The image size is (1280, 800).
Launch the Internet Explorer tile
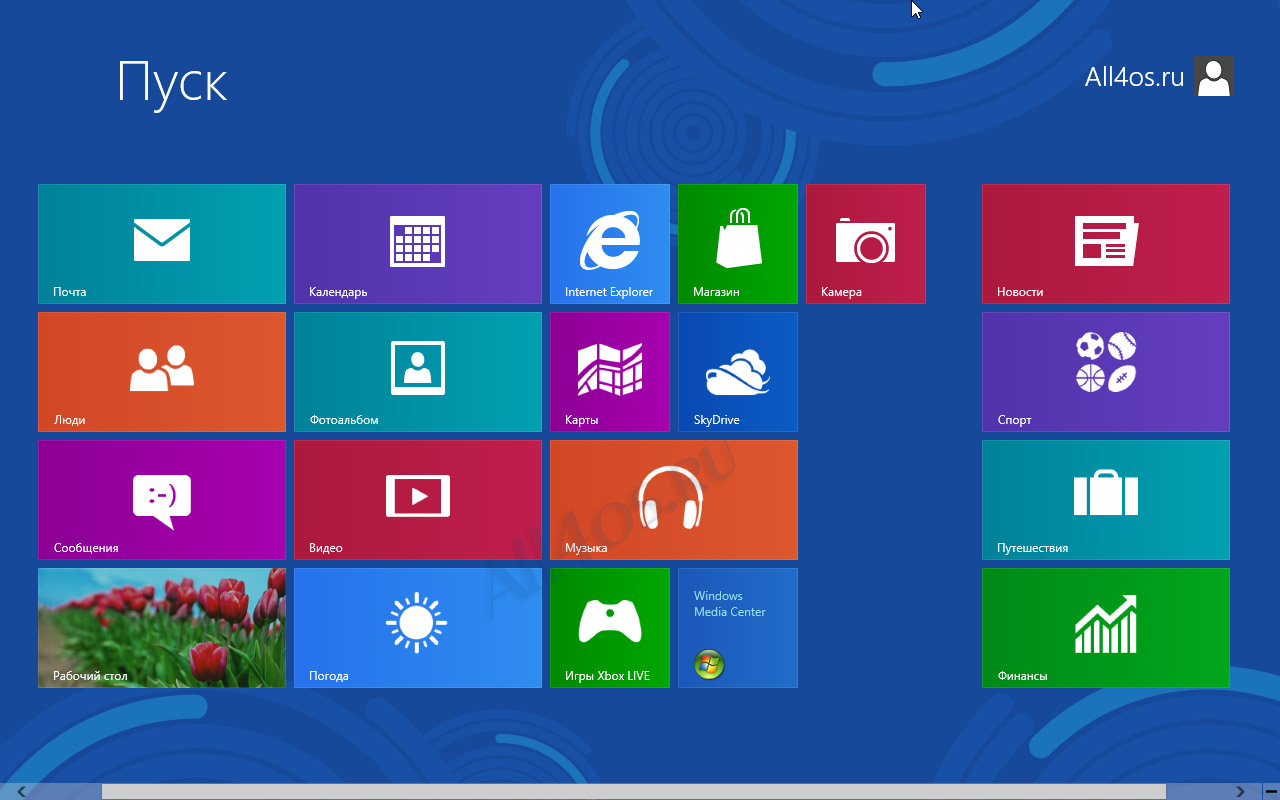pyautogui.click(x=610, y=244)
